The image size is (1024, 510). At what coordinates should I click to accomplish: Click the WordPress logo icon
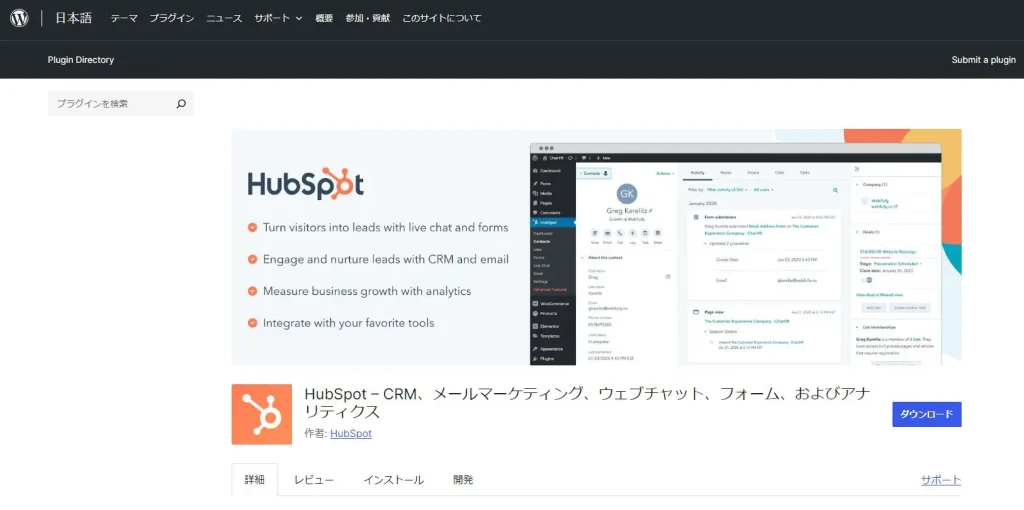19,18
